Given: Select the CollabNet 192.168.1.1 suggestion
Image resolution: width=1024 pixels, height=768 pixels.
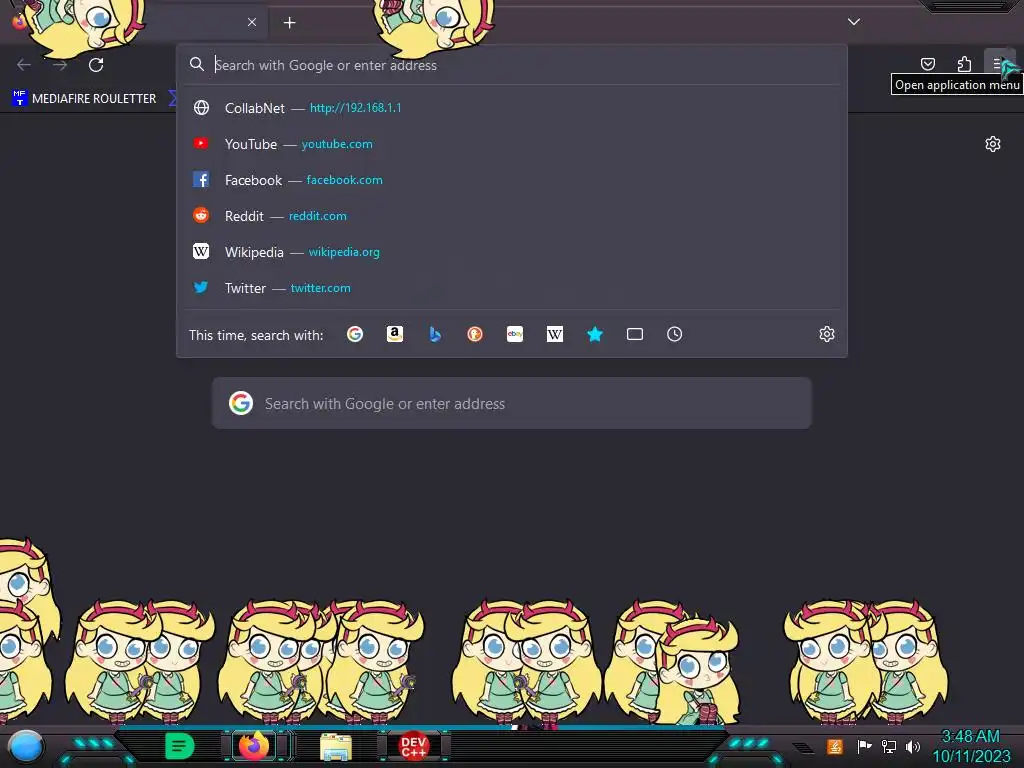Looking at the screenshot, I should 512,108.
